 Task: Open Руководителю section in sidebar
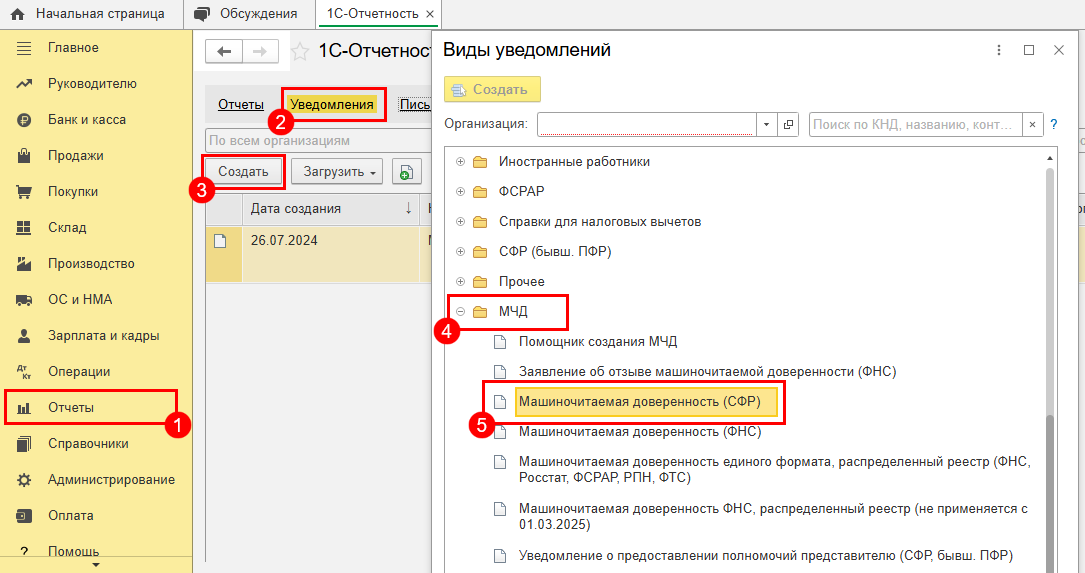pyautogui.click(x=92, y=84)
